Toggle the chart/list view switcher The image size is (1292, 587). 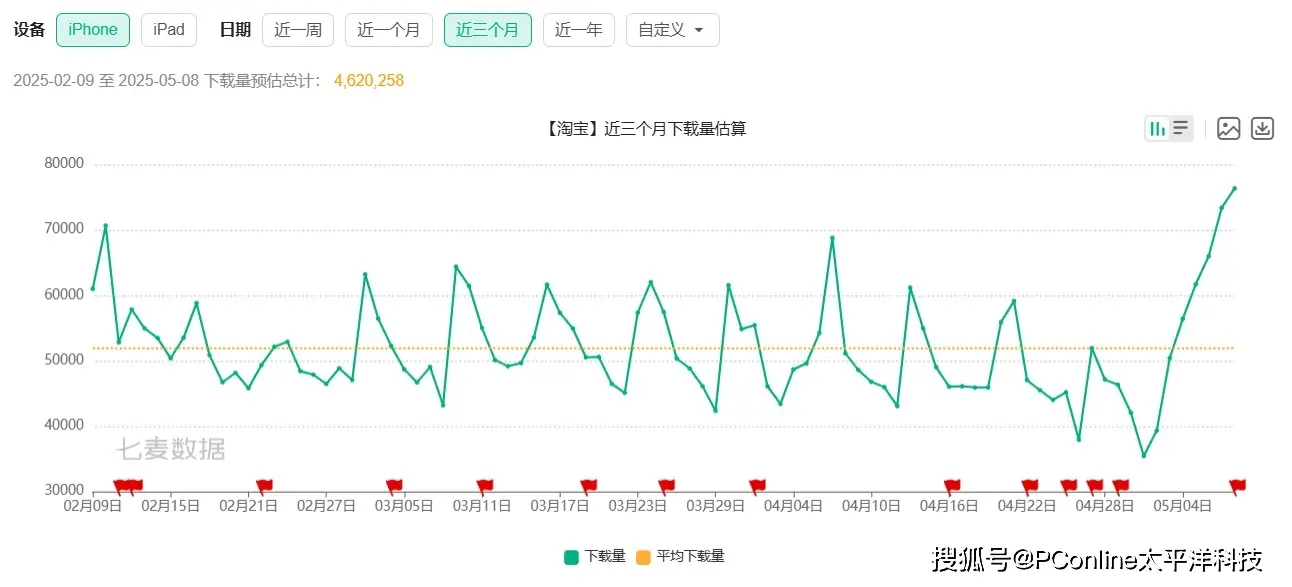pos(1169,128)
